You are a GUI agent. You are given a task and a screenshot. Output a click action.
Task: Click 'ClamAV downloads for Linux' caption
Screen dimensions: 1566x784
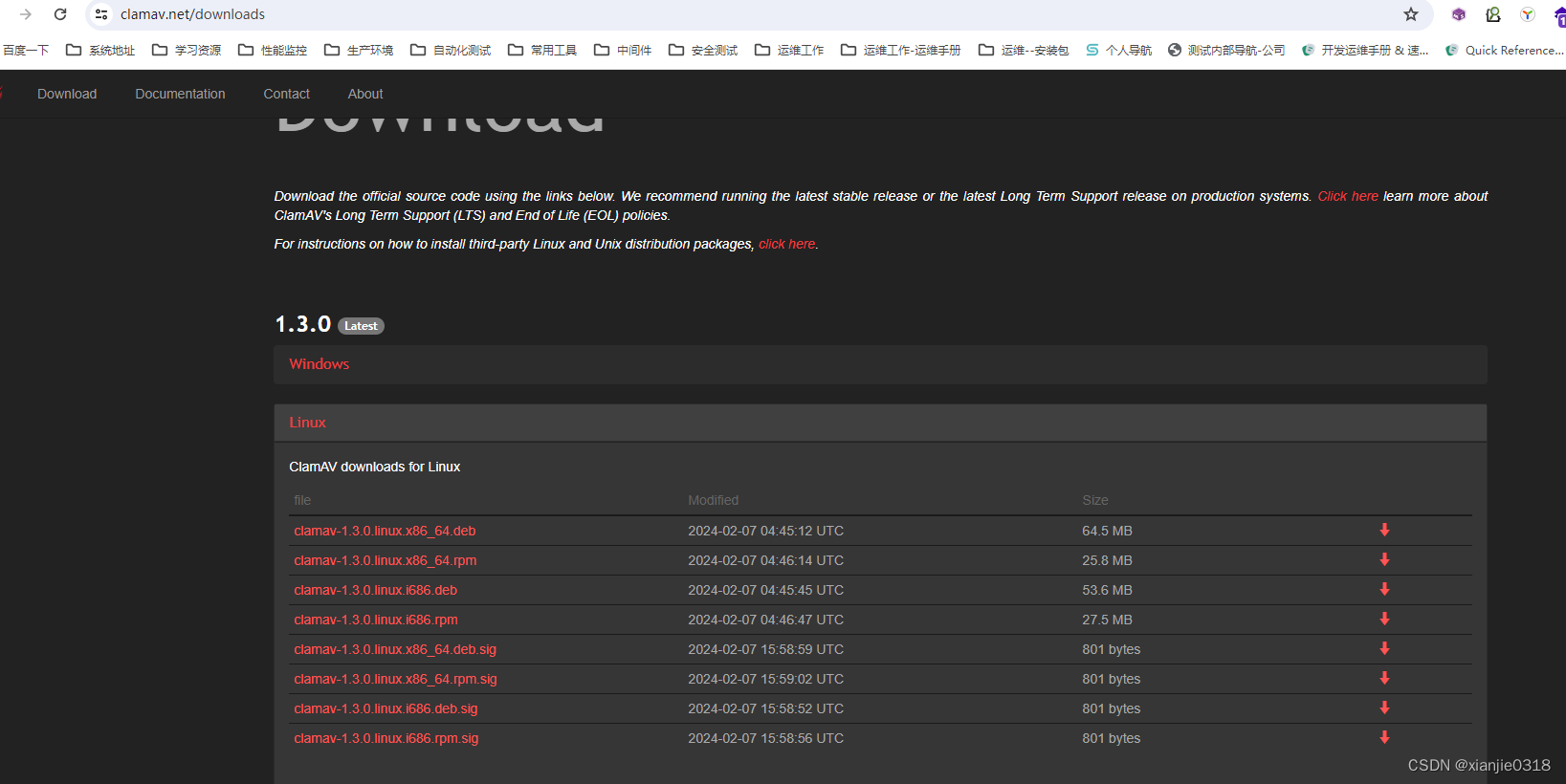(x=375, y=467)
